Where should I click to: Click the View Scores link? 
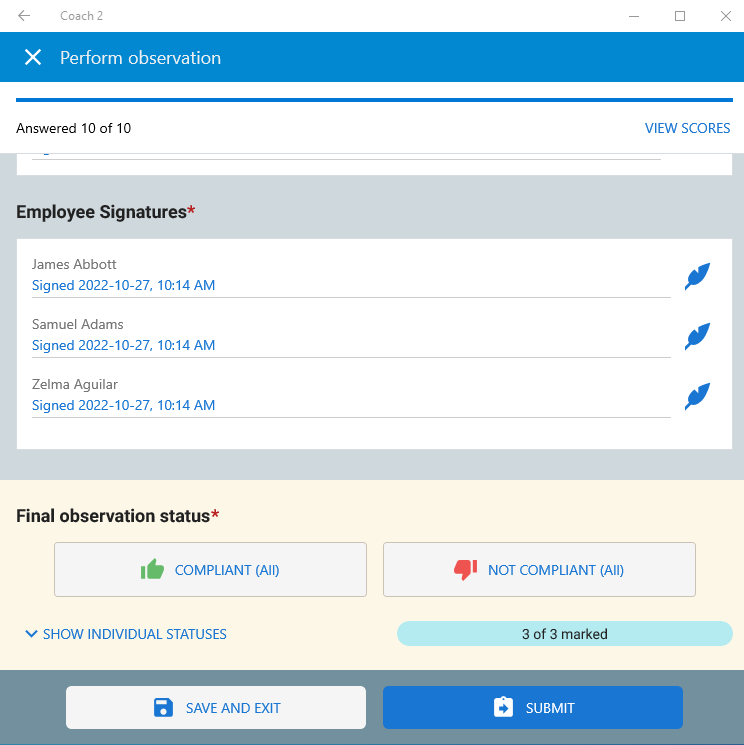(x=687, y=128)
